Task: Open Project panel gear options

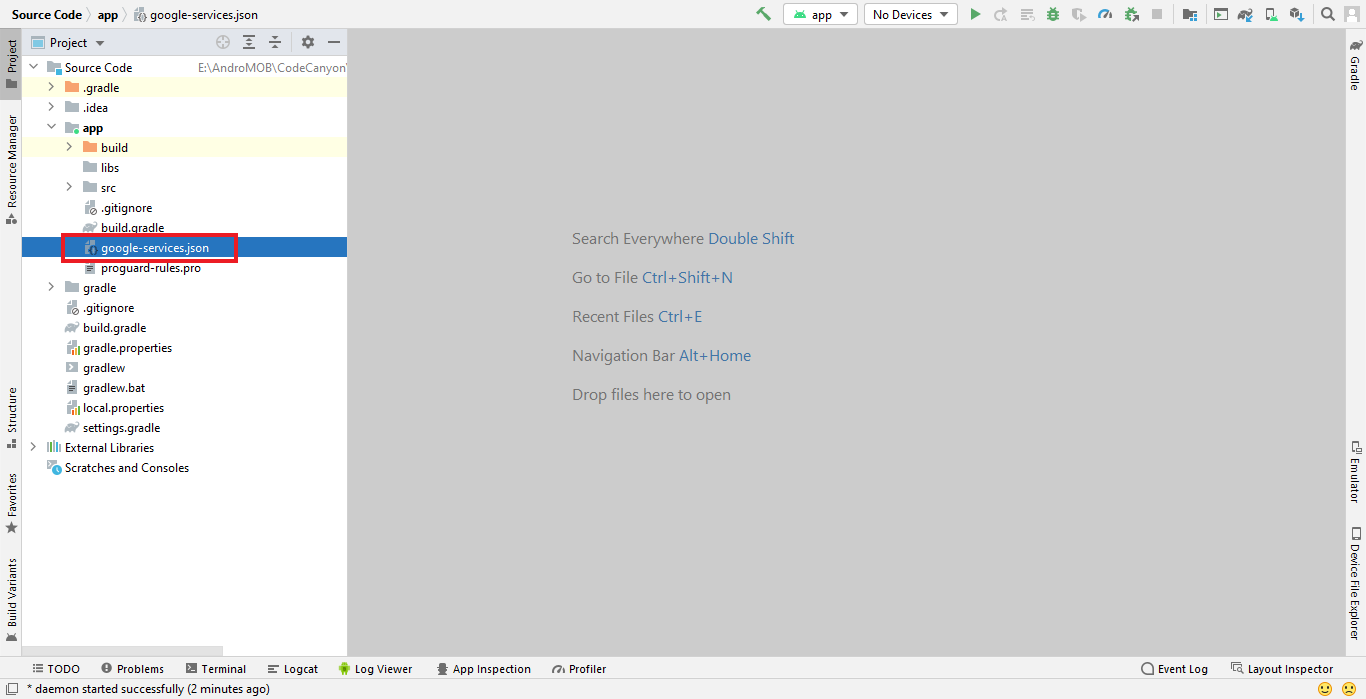Action: coord(308,42)
